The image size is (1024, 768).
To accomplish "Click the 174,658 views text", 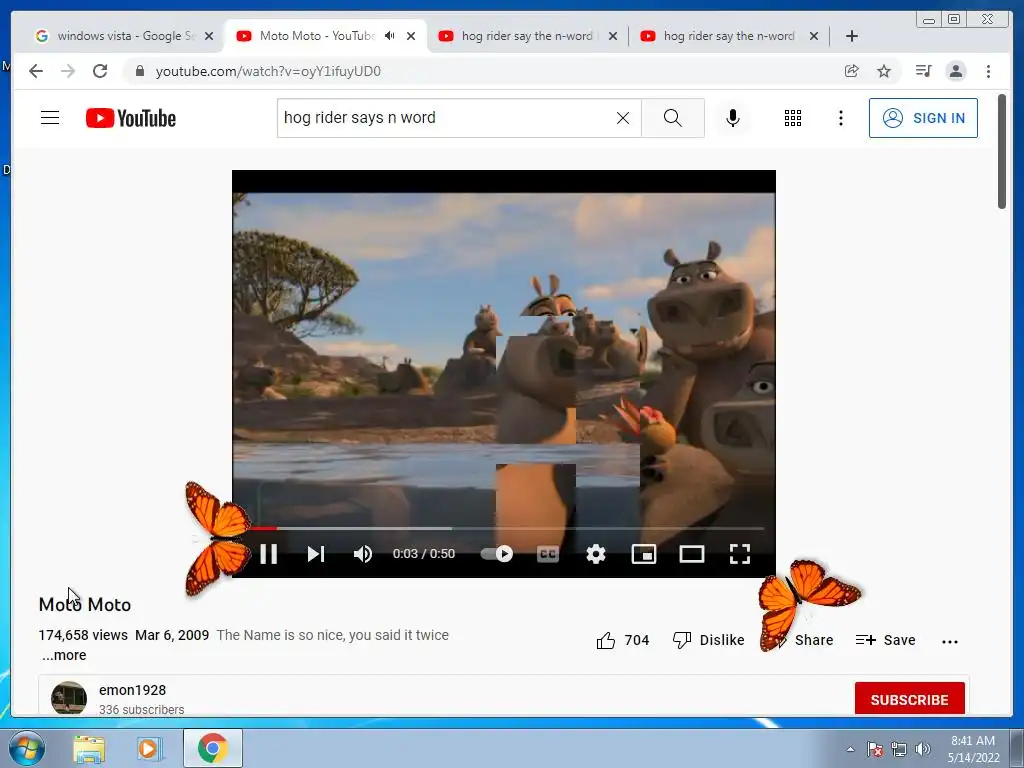I will pos(83,635).
